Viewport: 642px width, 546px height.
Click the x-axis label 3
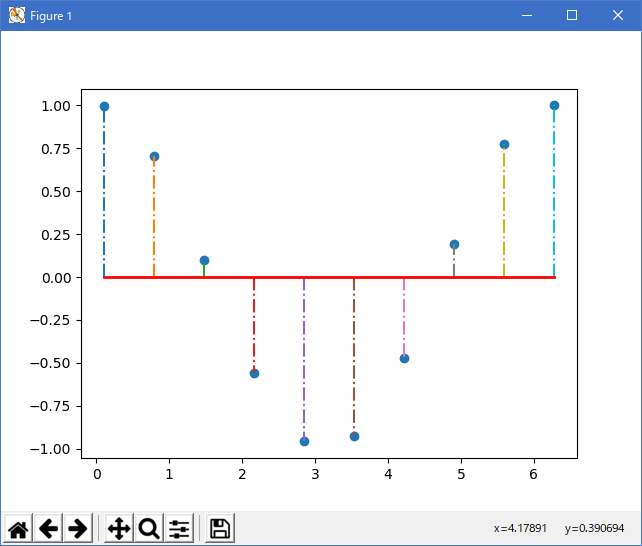click(x=315, y=474)
